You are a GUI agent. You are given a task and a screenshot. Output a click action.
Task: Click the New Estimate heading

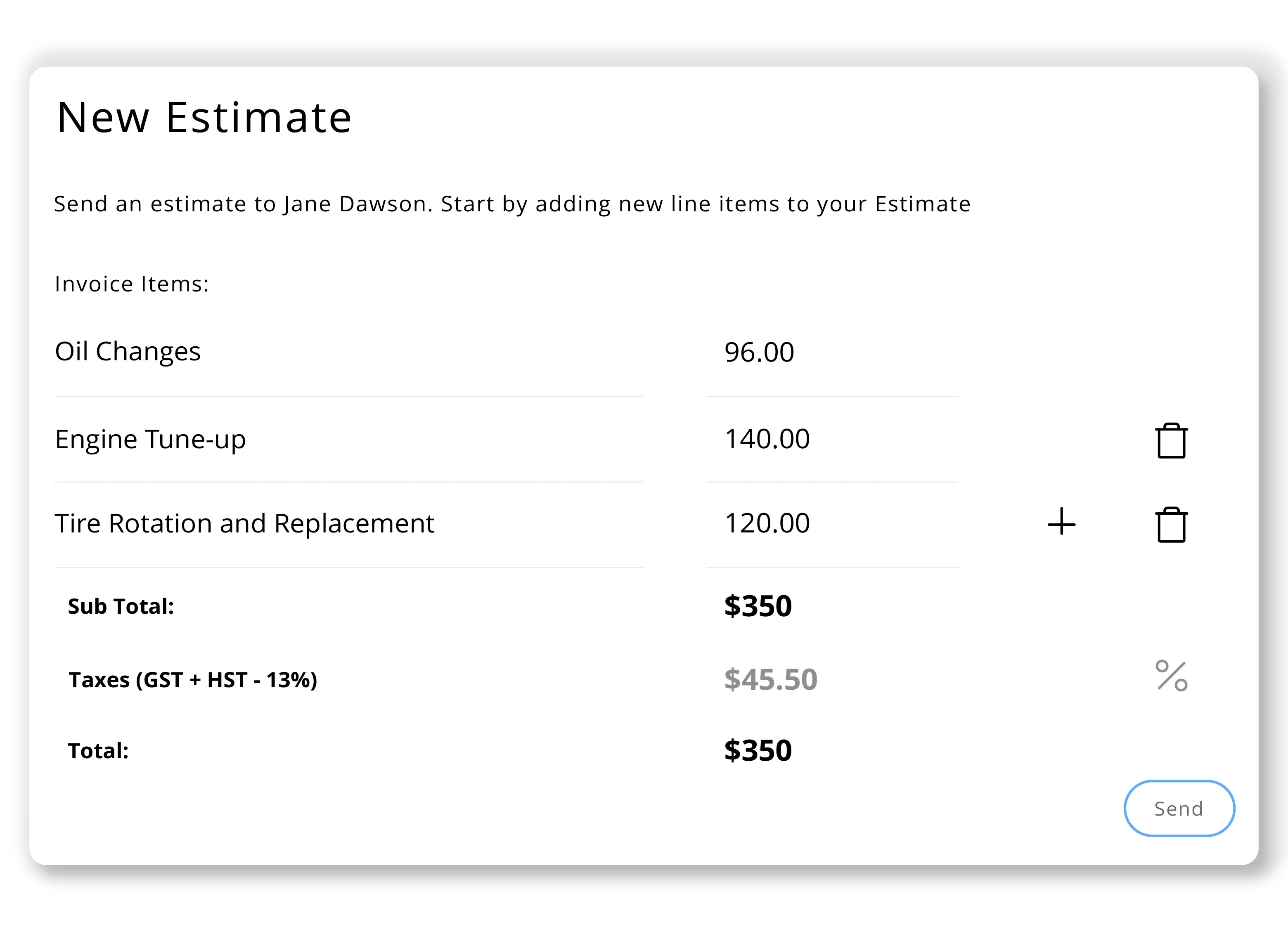(204, 118)
